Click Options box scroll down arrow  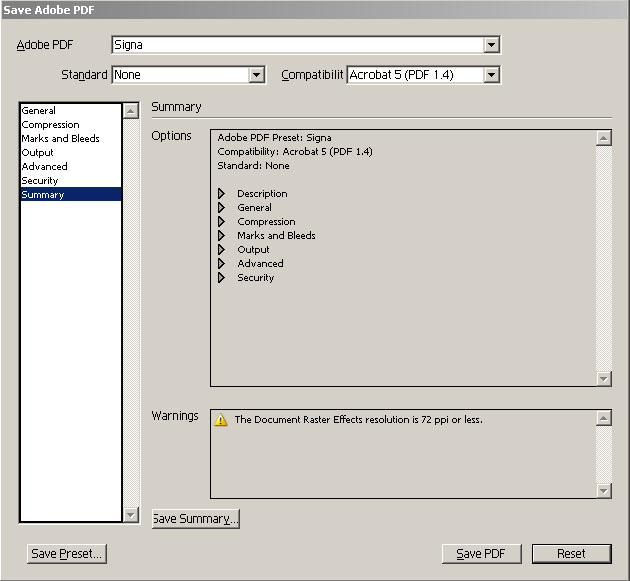(x=603, y=378)
